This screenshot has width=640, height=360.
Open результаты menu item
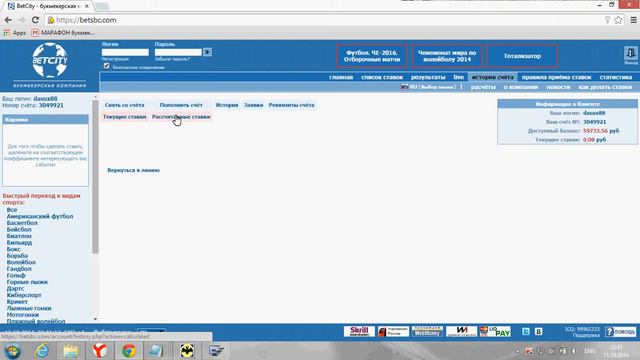tap(428, 77)
